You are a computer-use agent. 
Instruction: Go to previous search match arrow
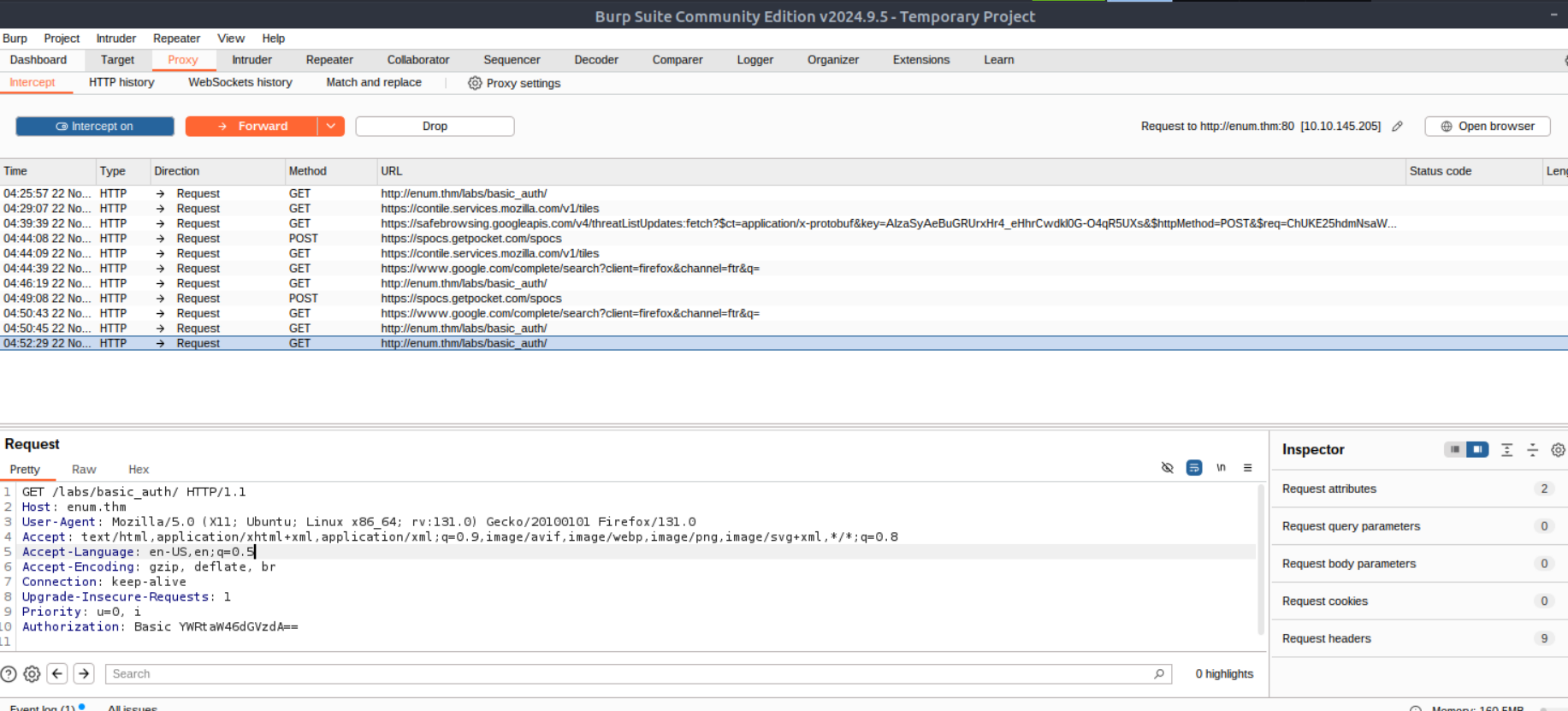57,674
